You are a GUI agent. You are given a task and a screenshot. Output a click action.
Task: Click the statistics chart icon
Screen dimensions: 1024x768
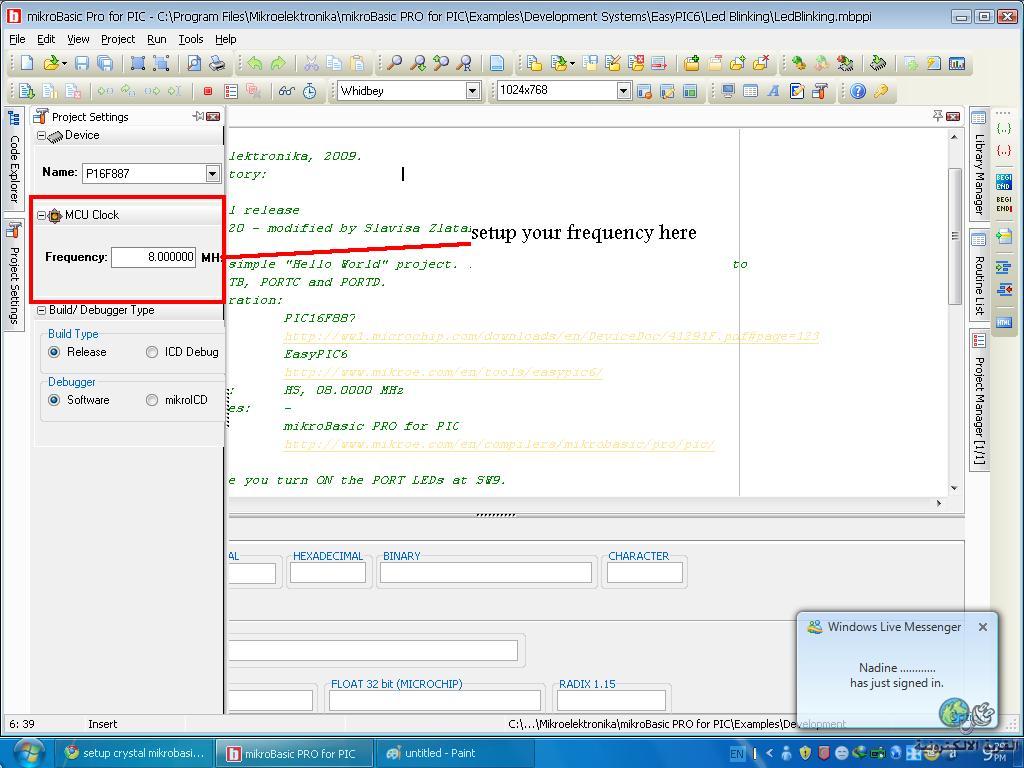pos(957,63)
